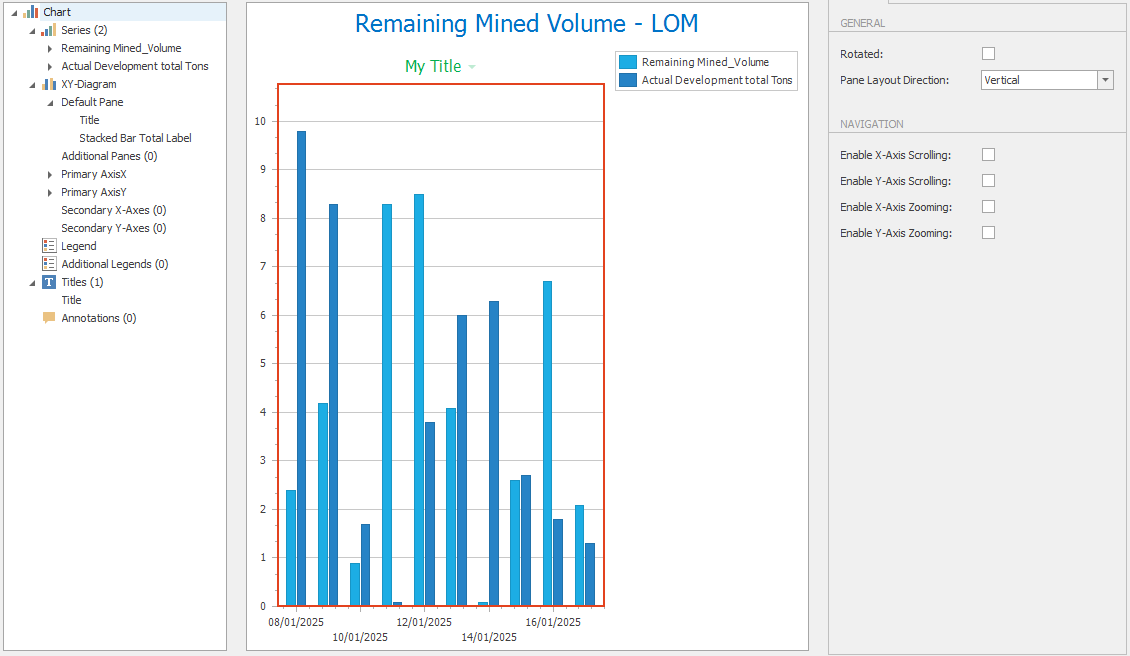Click Actual Development total Tons legend swatch

tap(628, 80)
